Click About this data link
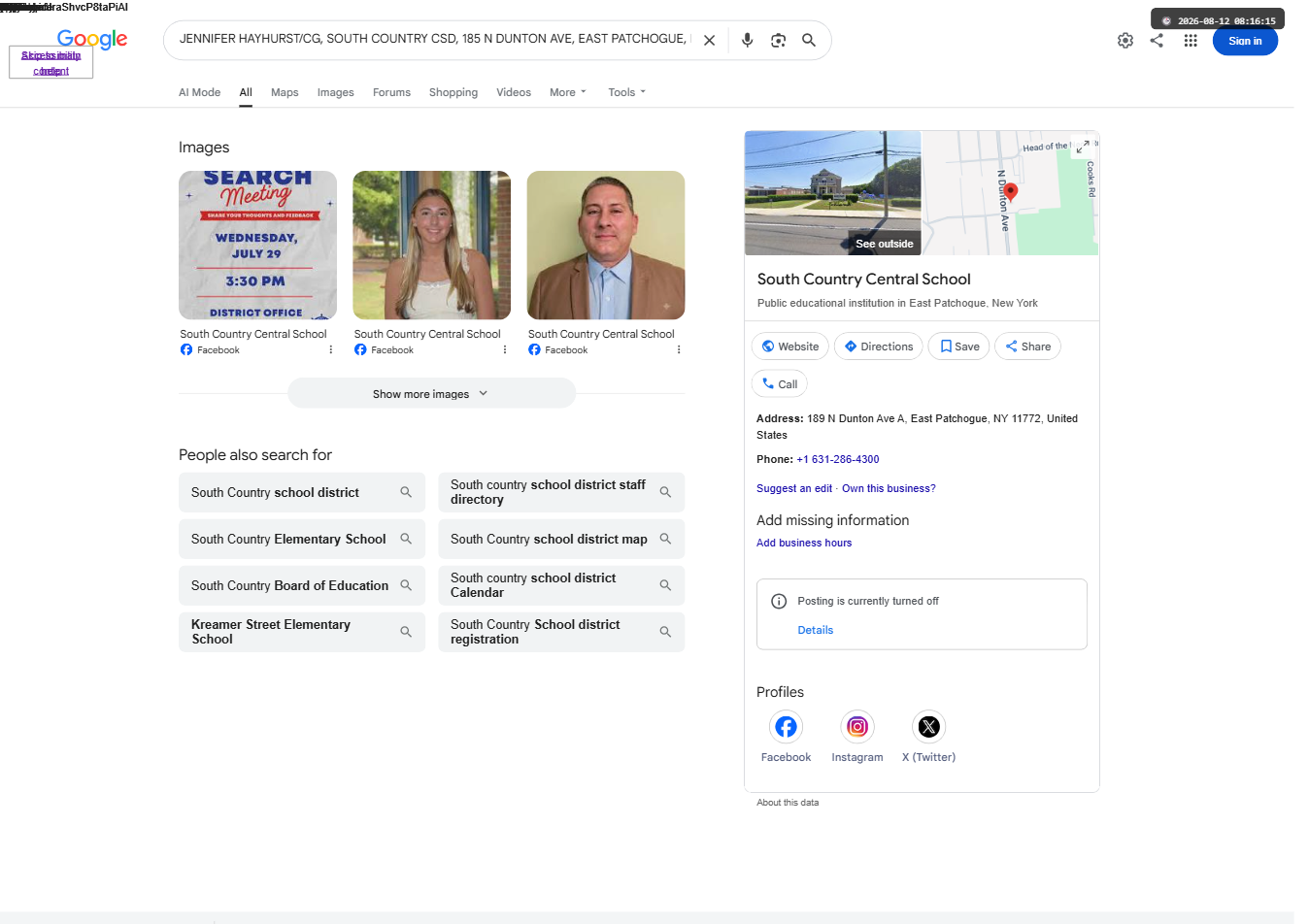Screen dimensions: 1309x924 coord(788,803)
